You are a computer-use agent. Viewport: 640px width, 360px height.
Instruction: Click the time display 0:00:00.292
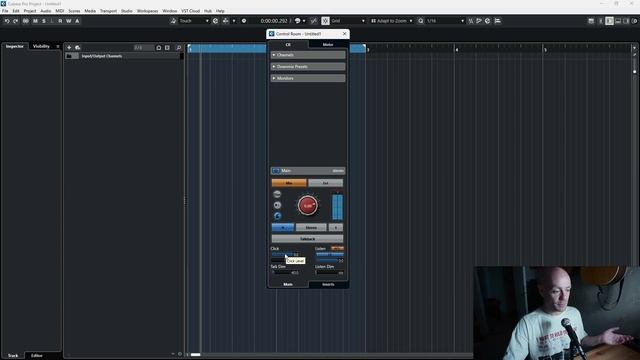tap(274, 21)
